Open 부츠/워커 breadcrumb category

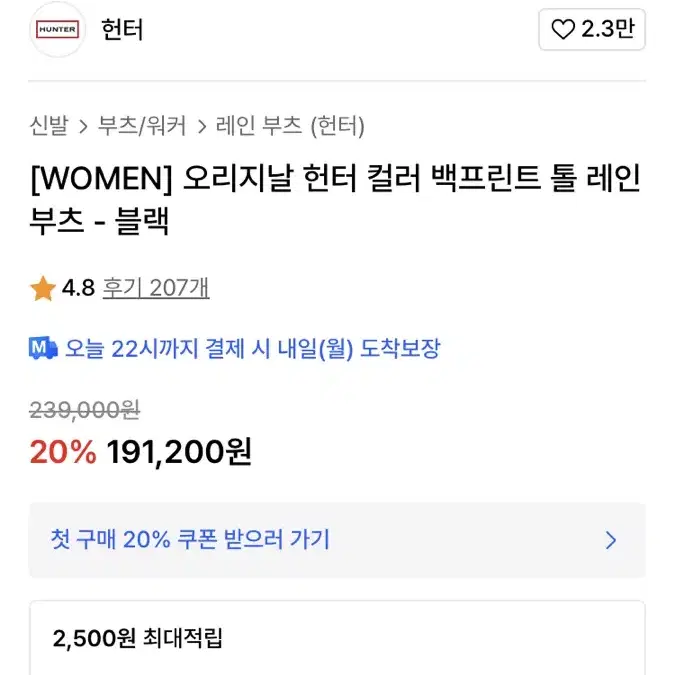point(142,126)
